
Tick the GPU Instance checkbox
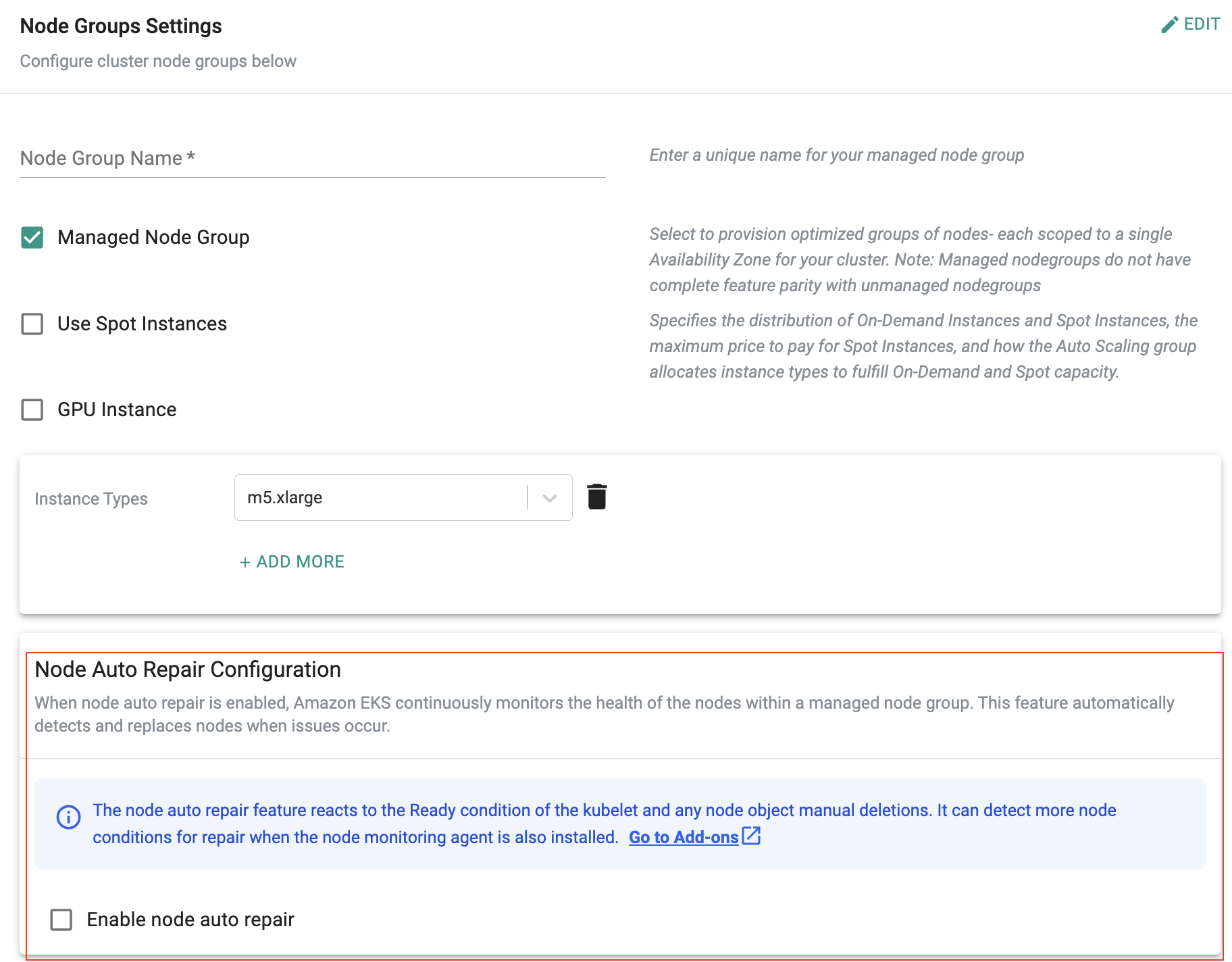click(x=32, y=410)
